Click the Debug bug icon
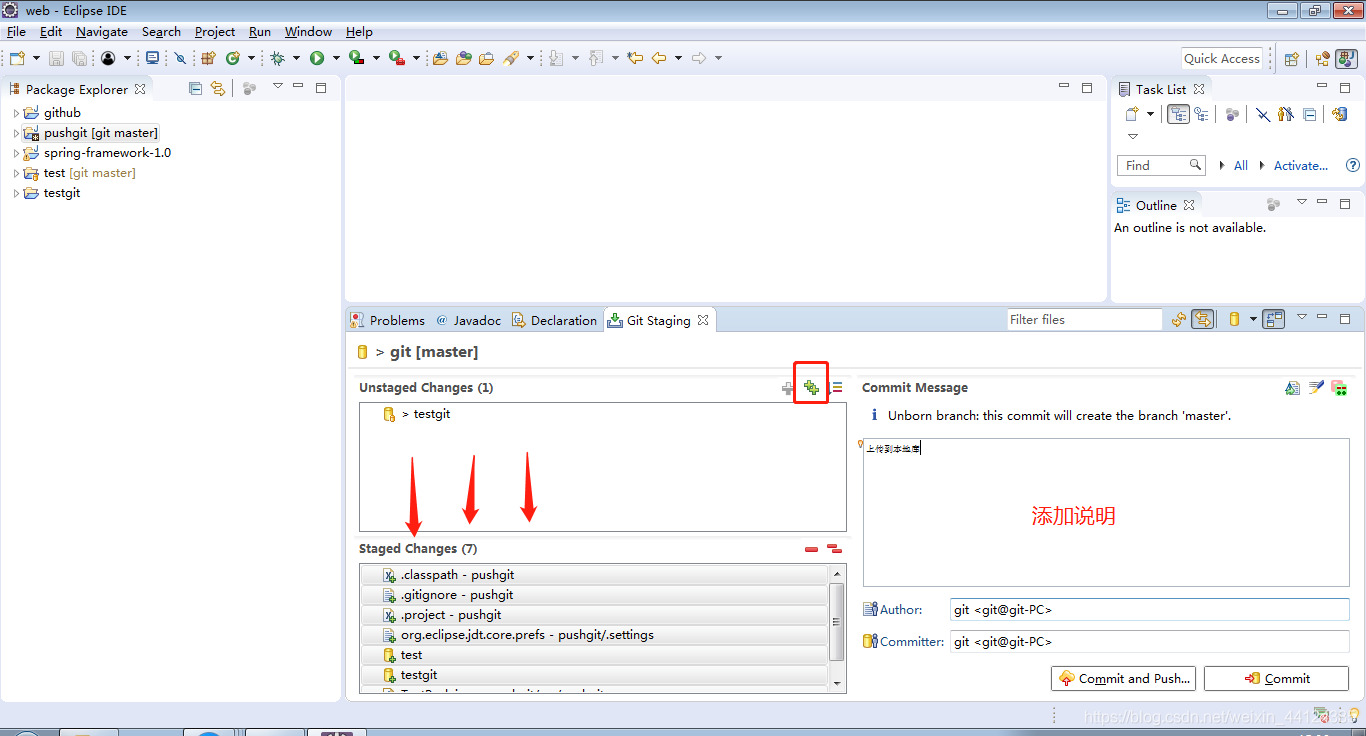 278,58
